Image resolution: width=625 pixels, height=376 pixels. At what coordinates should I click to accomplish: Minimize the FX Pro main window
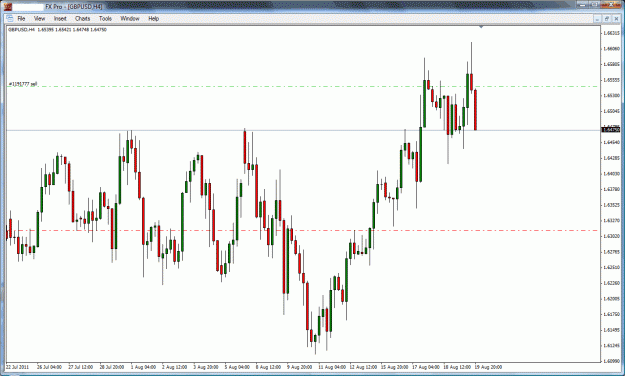[583, 5]
